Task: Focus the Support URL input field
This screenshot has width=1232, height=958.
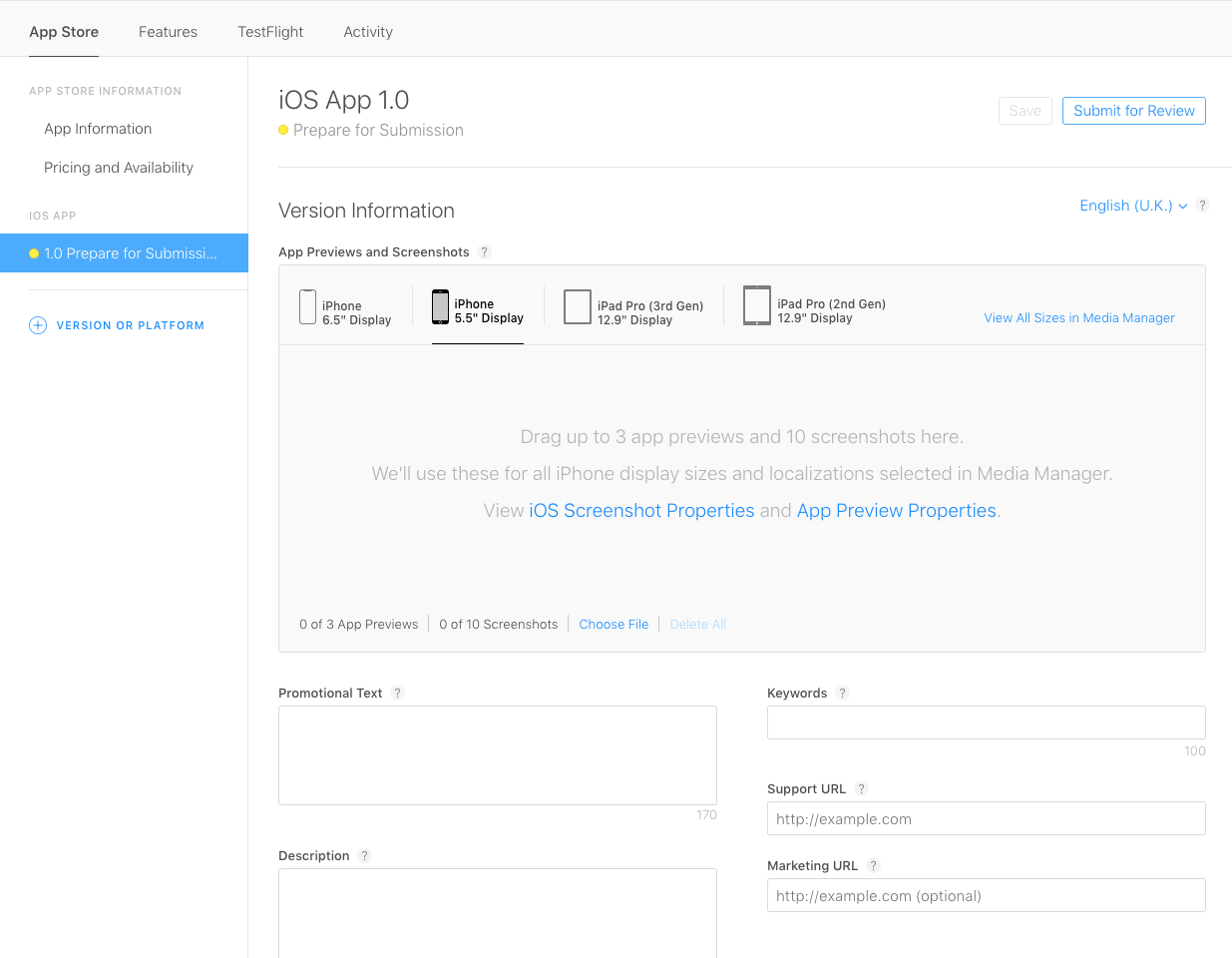Action: pyautogui.click(x=986, y=819)
